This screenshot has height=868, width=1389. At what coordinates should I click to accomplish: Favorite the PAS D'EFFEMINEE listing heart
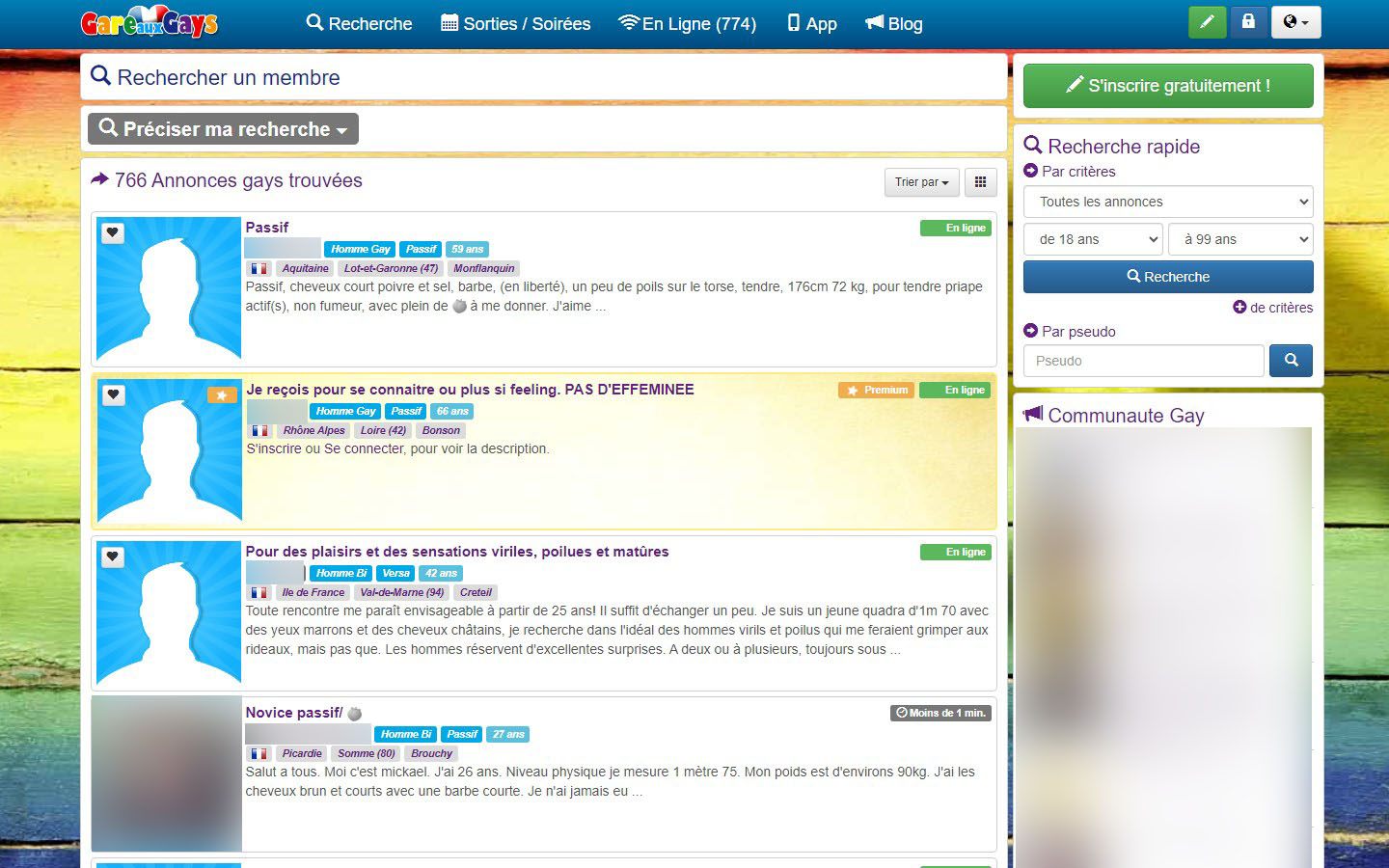(x=113, y=395)
